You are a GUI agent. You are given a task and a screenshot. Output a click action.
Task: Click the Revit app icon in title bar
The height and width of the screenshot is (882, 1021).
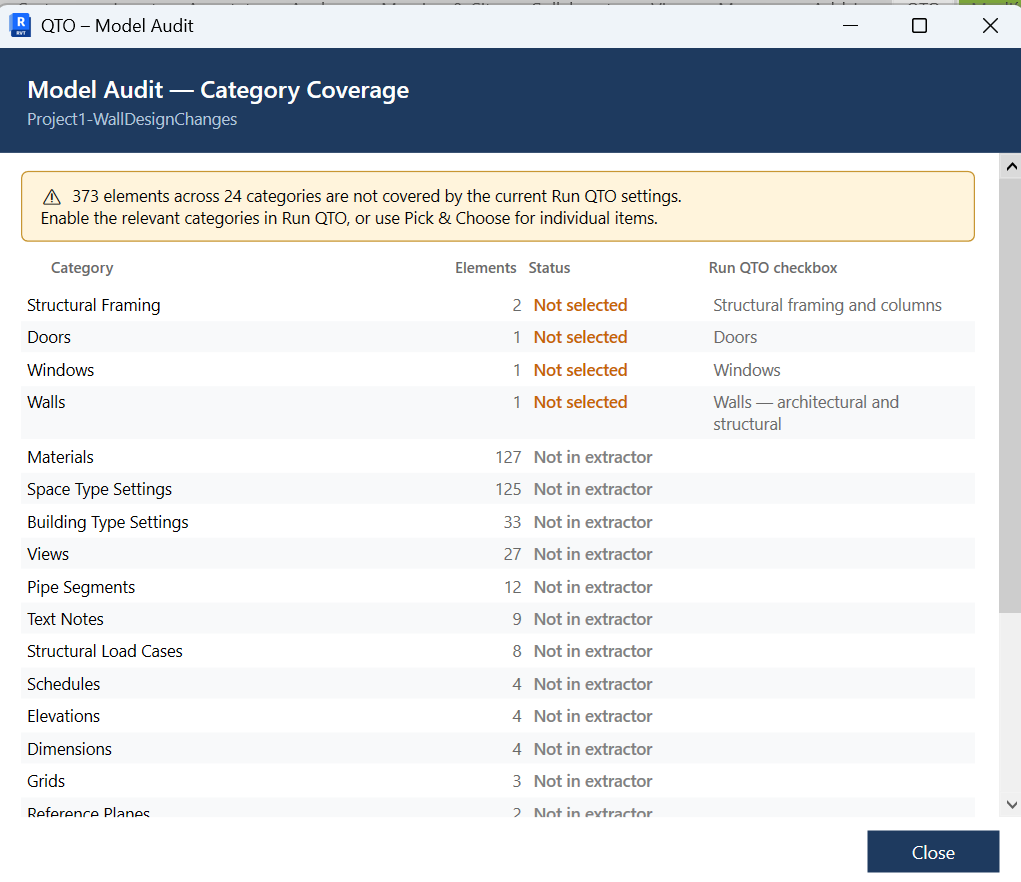tap(20, 25)
